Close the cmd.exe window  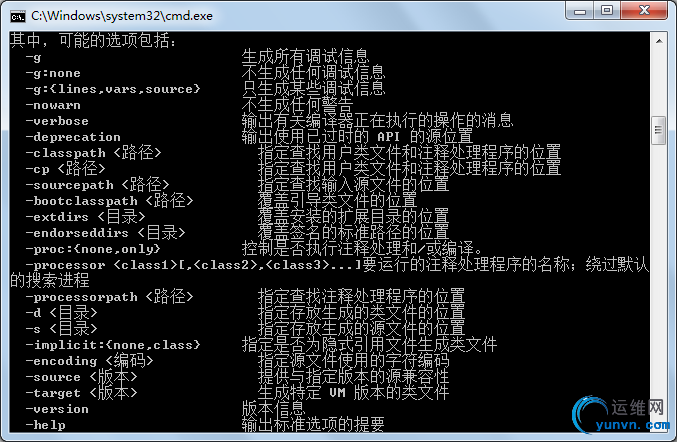[644, 10]
